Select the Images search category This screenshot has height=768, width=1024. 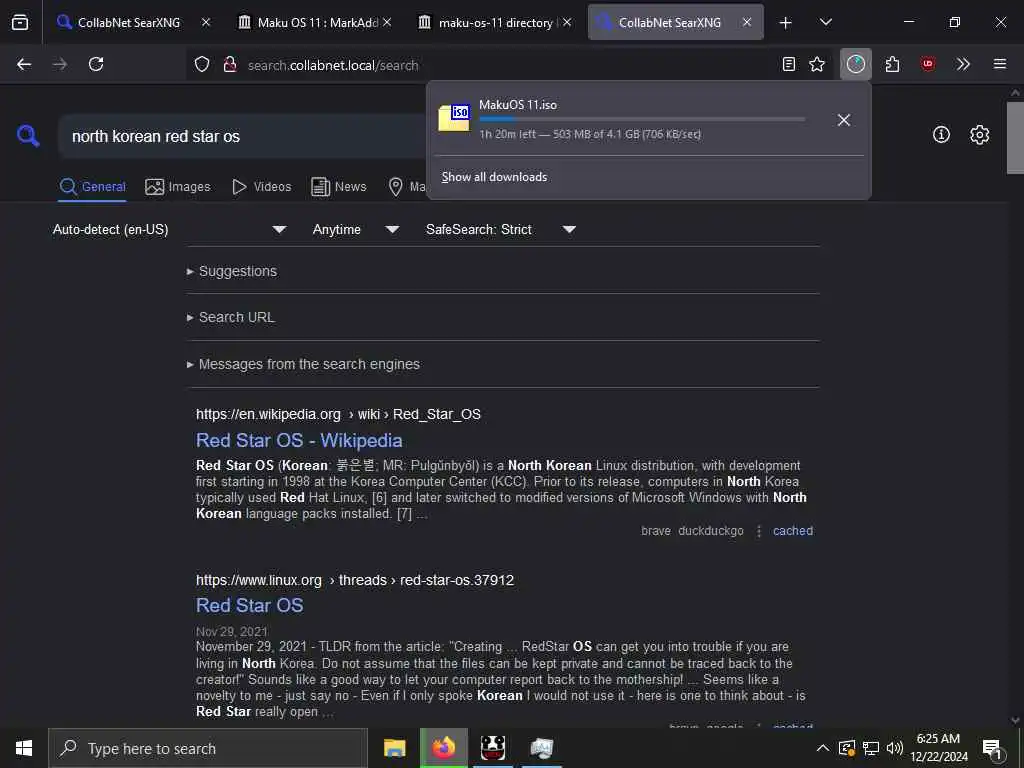[178, 187]
